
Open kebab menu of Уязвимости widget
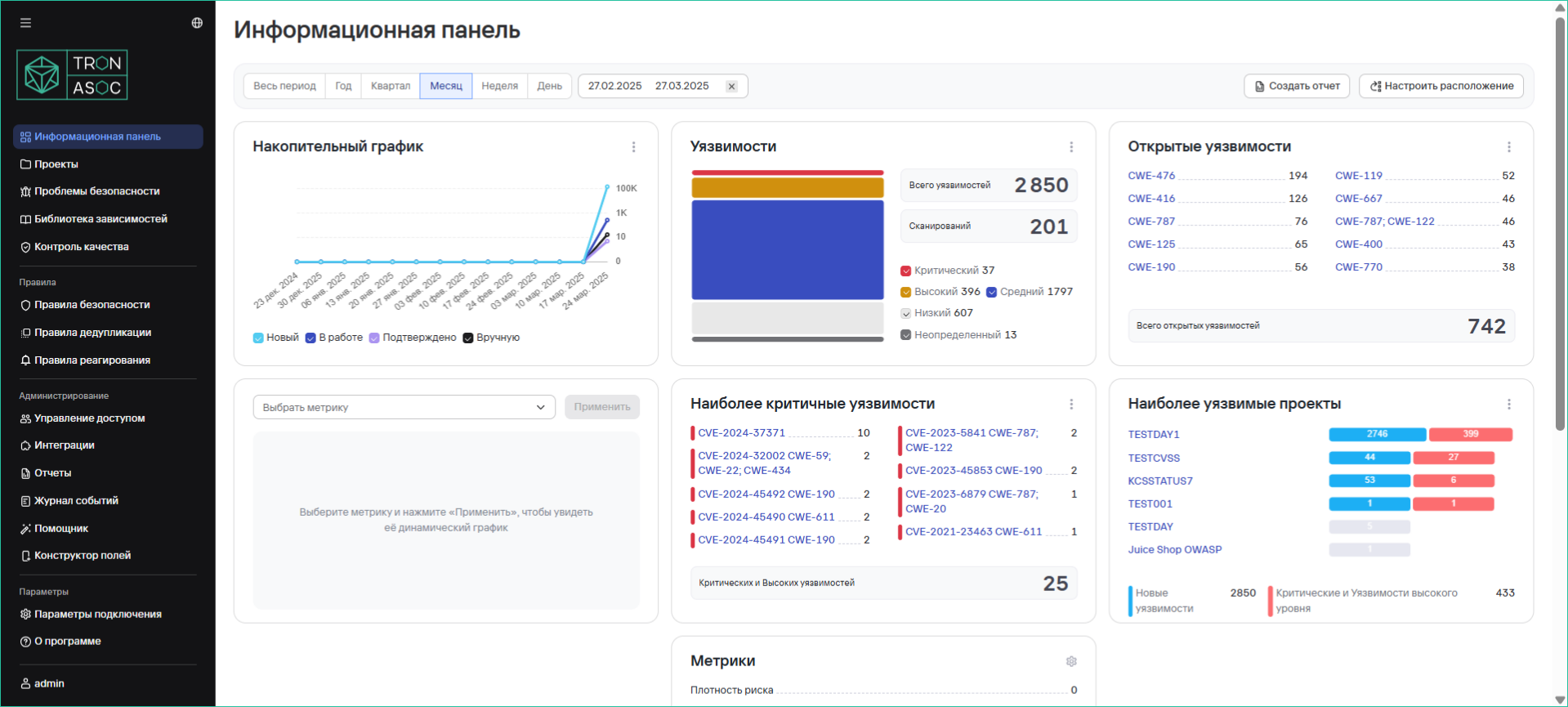[1071, 147]
